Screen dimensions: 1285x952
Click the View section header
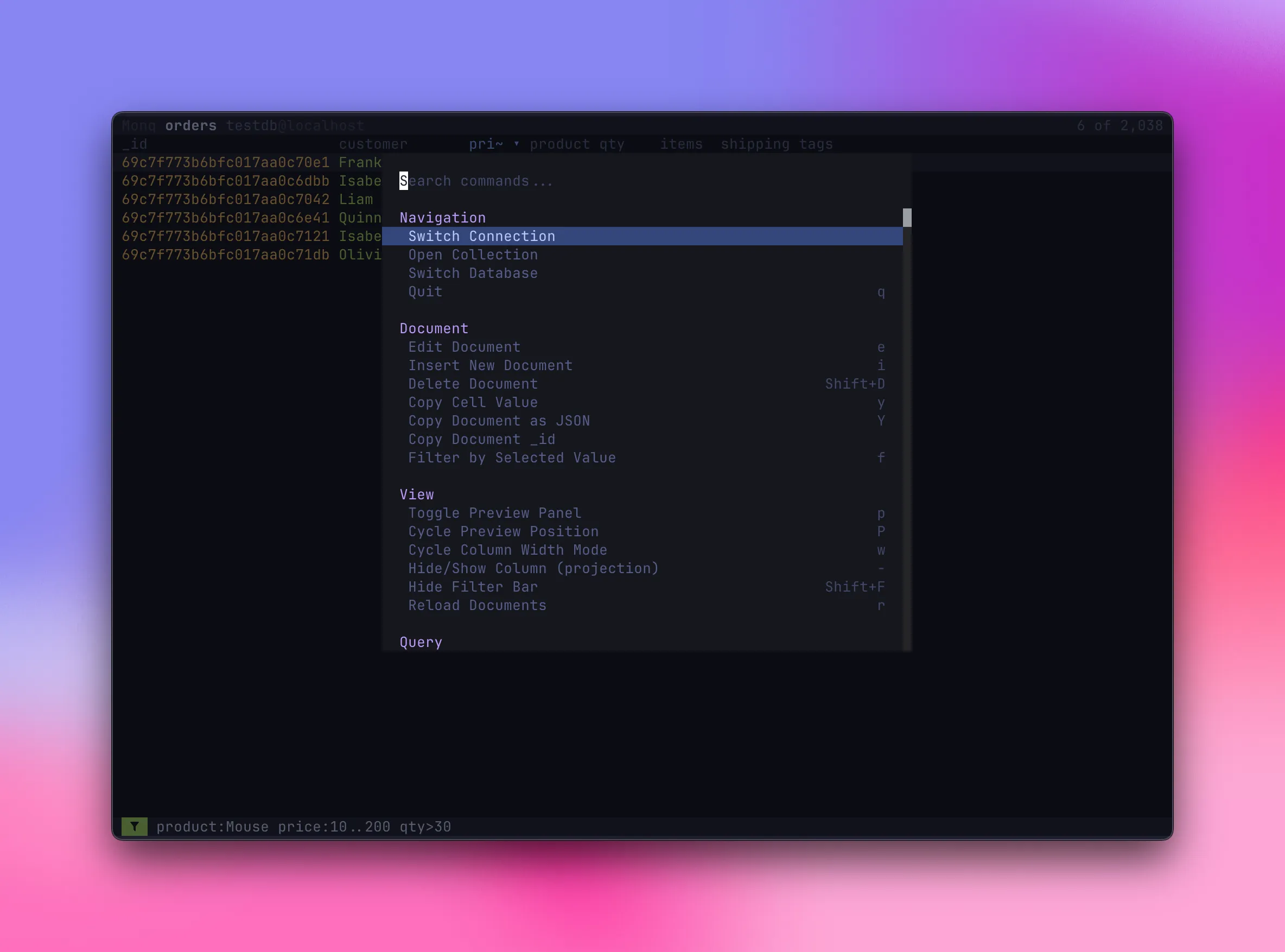pos(417,494)
